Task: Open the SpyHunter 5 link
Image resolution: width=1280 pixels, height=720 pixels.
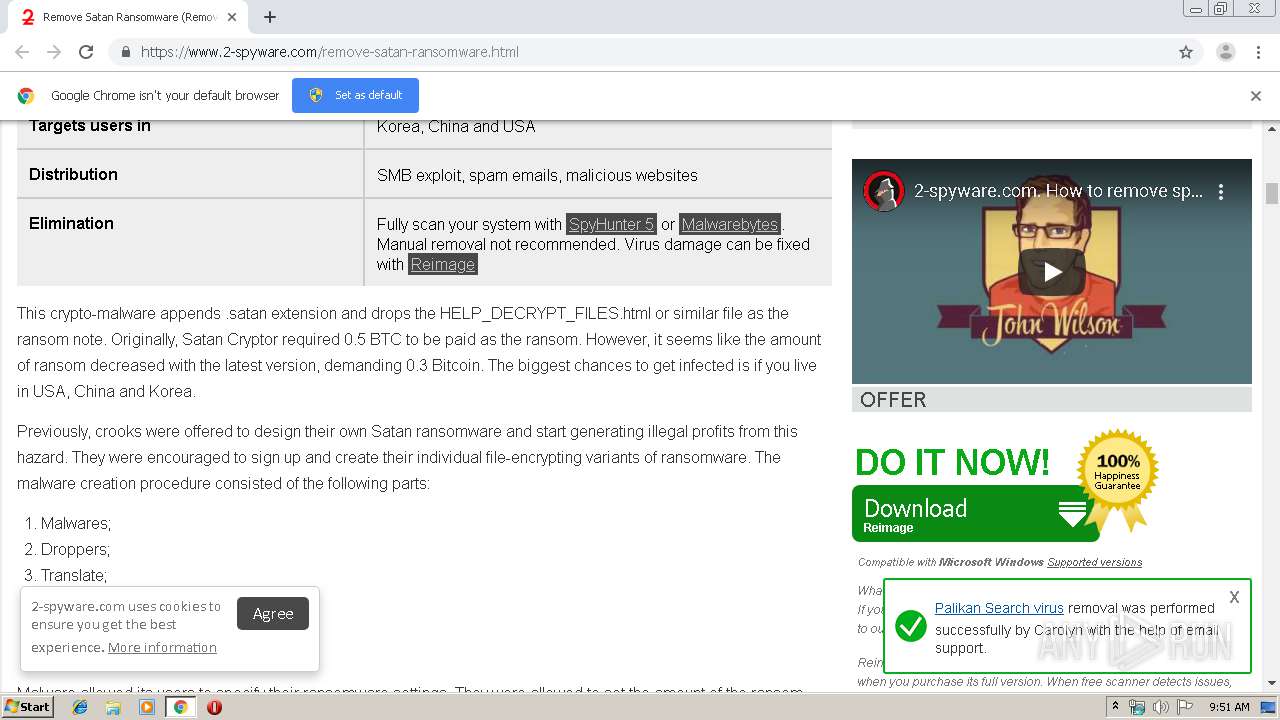Action: 611,224
